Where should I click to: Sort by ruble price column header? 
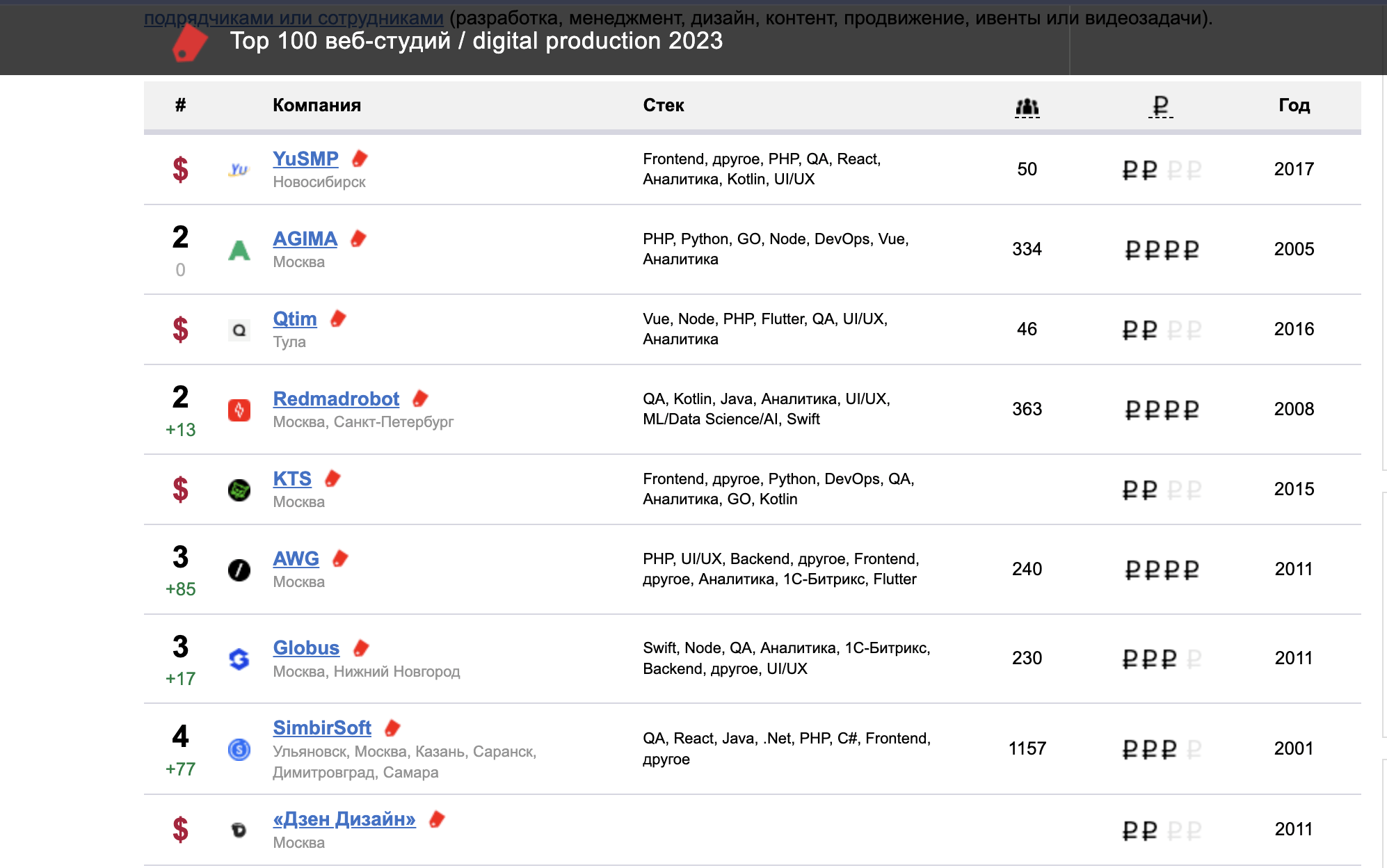pyautogui.click(x=1160, y=106)
